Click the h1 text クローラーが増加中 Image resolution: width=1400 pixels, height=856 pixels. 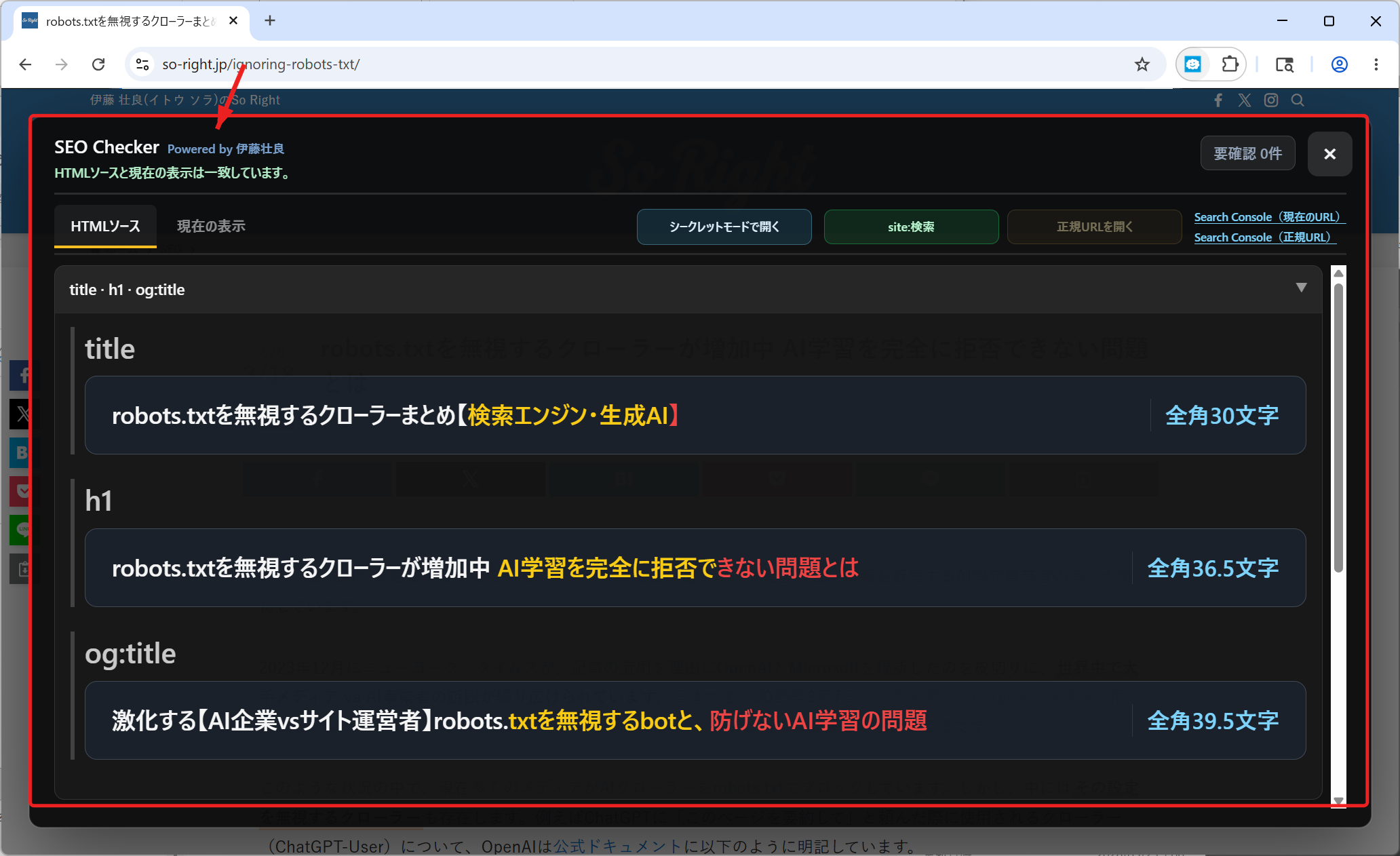click(x=404, y=568)
